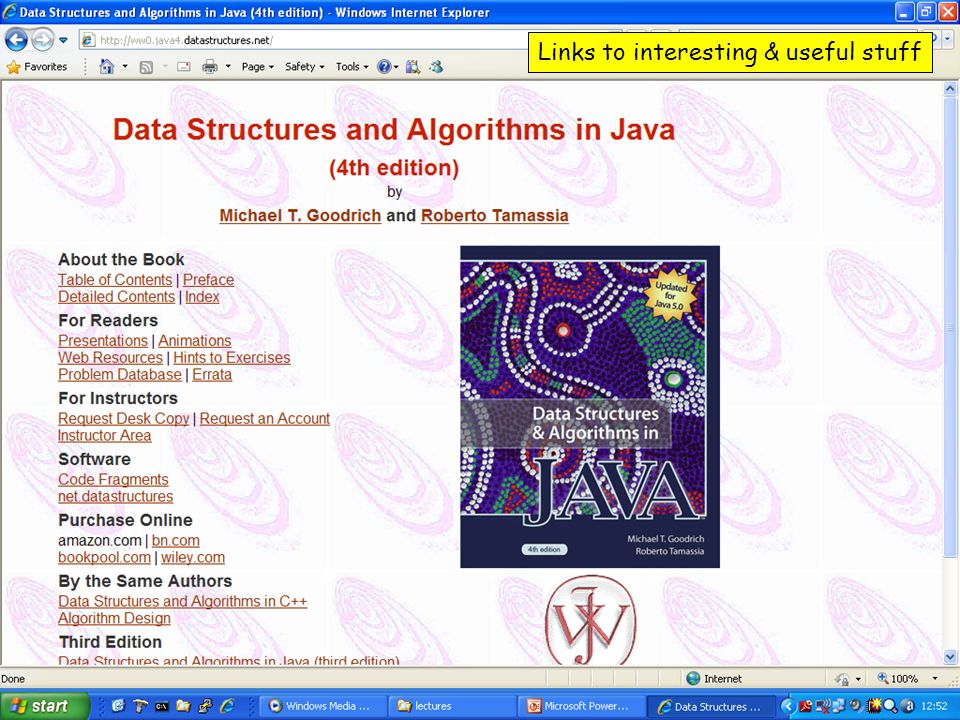960x720 pixels.
Task: Expand the recent pages dropdown arrow
Action: (63, 41)
